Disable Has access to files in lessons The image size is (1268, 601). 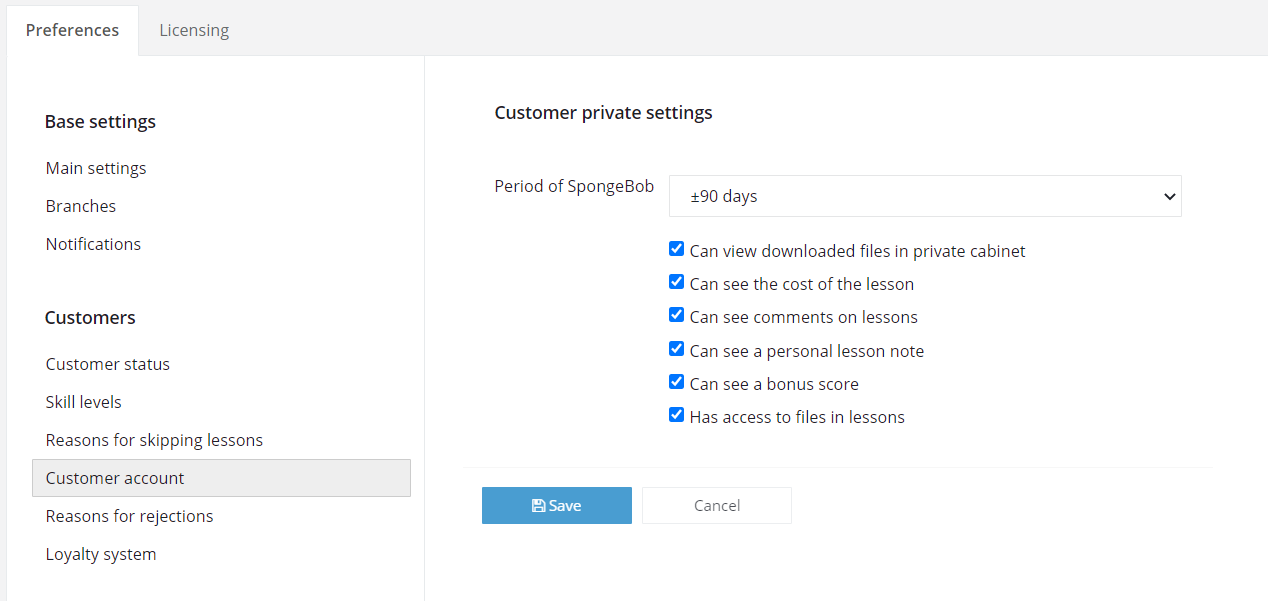coord(677,415)
